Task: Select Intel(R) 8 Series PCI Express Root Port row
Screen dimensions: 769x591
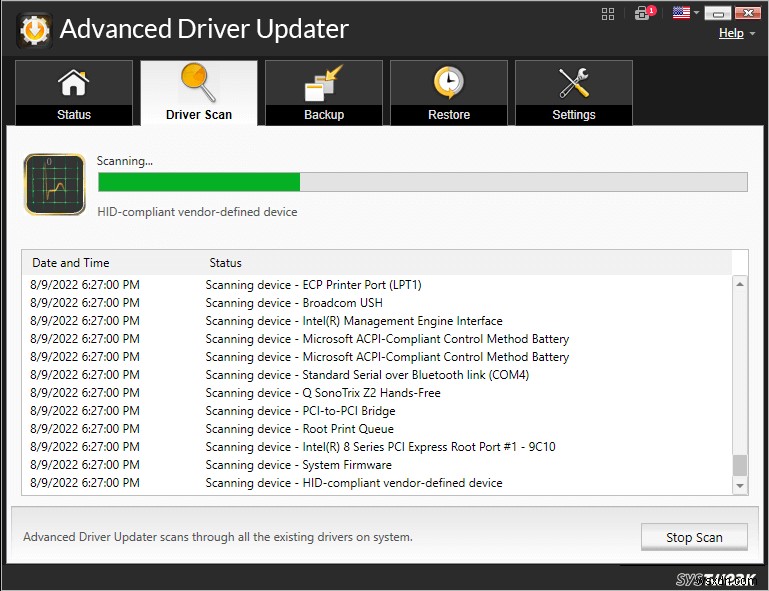Action: coord(377,447)
